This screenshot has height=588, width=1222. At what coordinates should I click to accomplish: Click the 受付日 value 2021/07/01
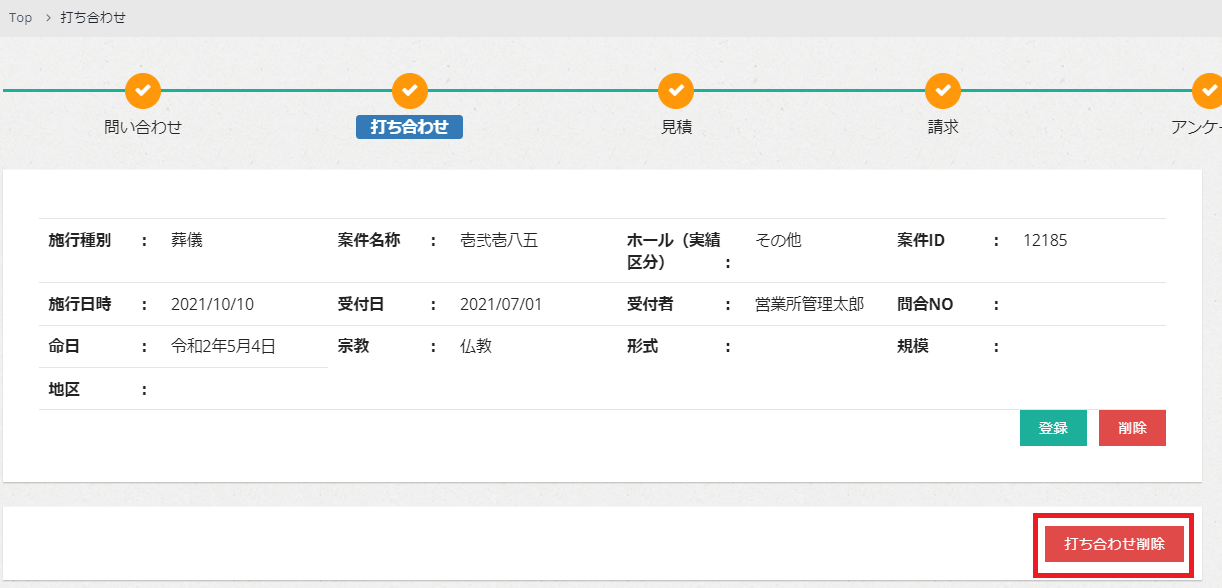coord(501,304)
